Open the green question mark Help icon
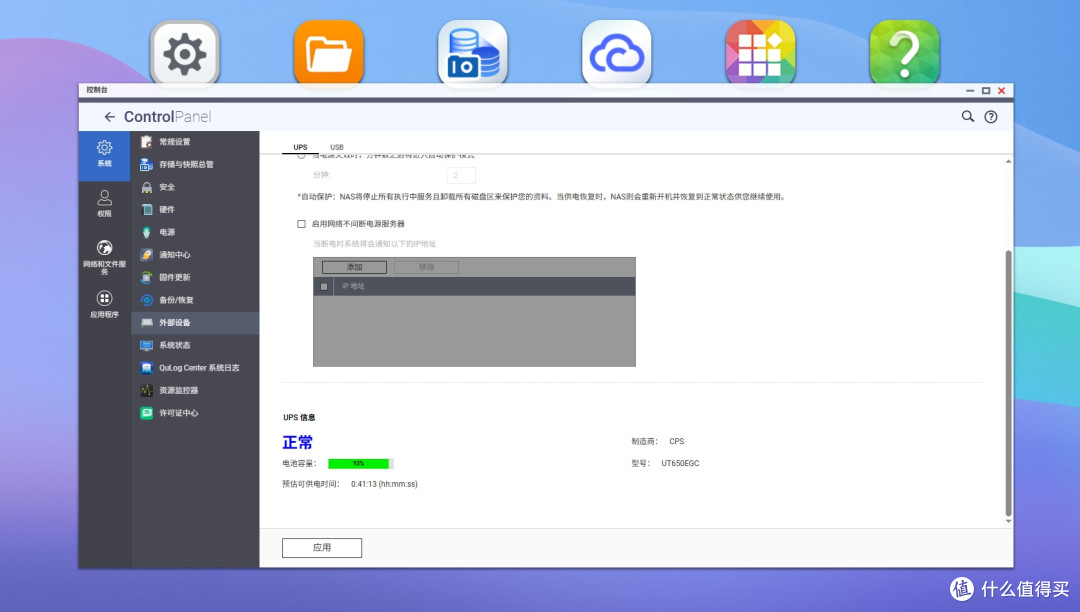 (904, 54)
